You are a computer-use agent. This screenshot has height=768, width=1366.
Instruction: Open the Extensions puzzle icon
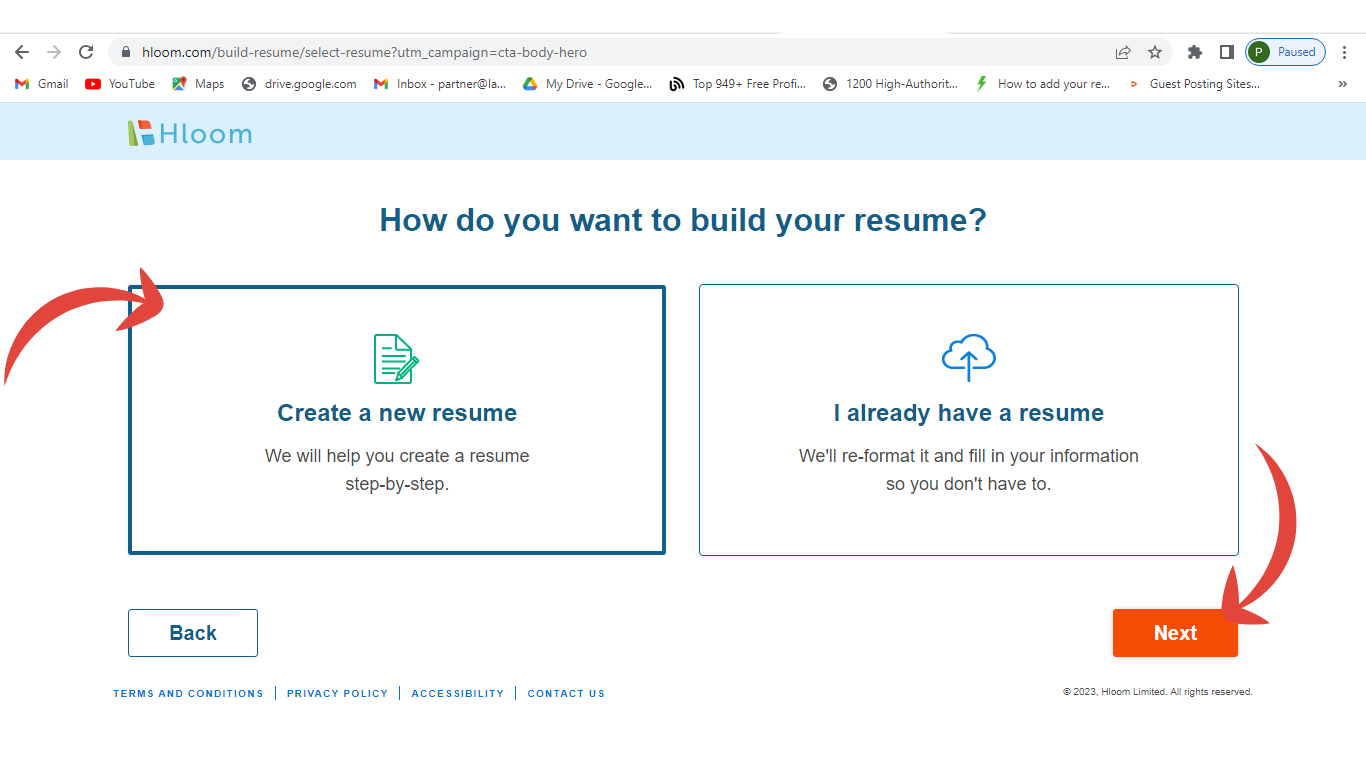tap(1194, 52)
